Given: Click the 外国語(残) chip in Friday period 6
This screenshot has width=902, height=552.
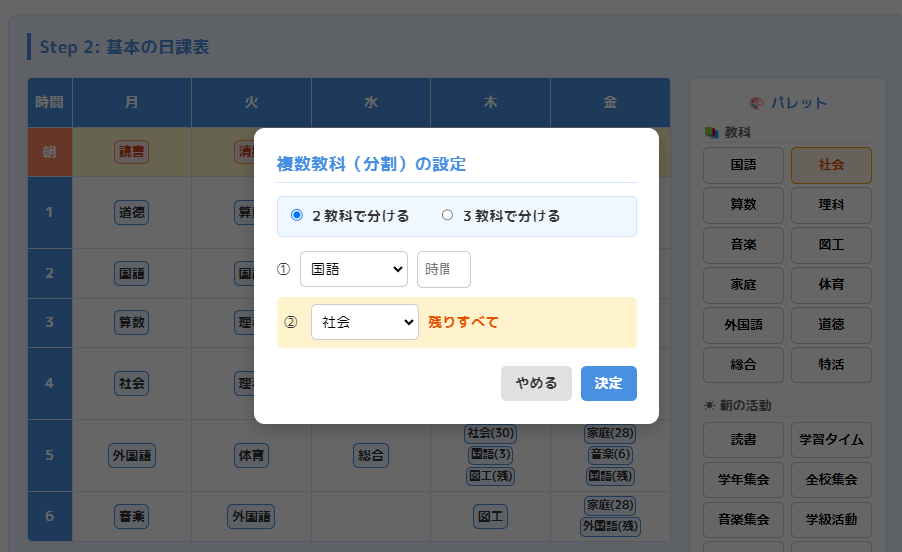Looking at the screenshot, I should tap(610, 526).
